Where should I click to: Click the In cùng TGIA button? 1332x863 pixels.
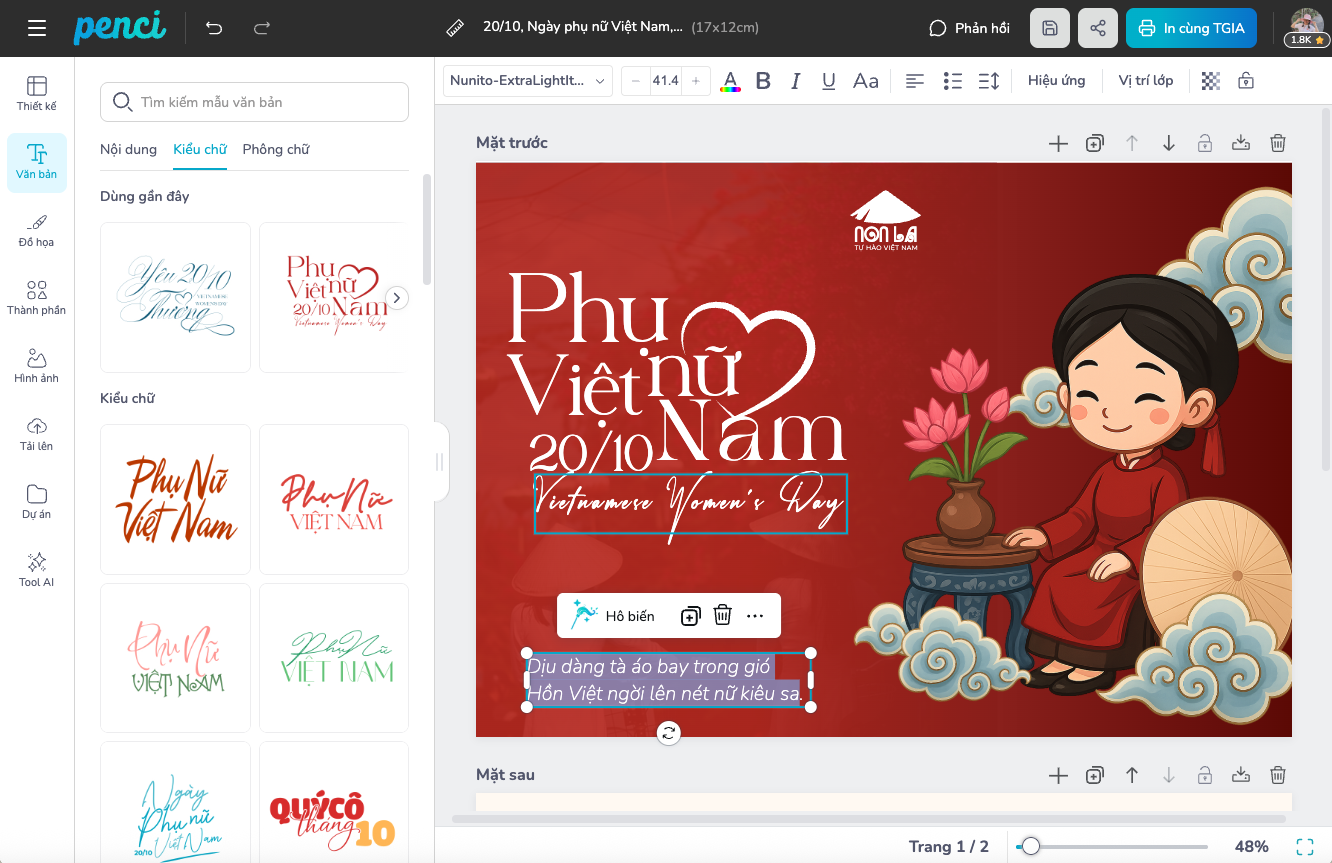click(x=1190, y=28)
